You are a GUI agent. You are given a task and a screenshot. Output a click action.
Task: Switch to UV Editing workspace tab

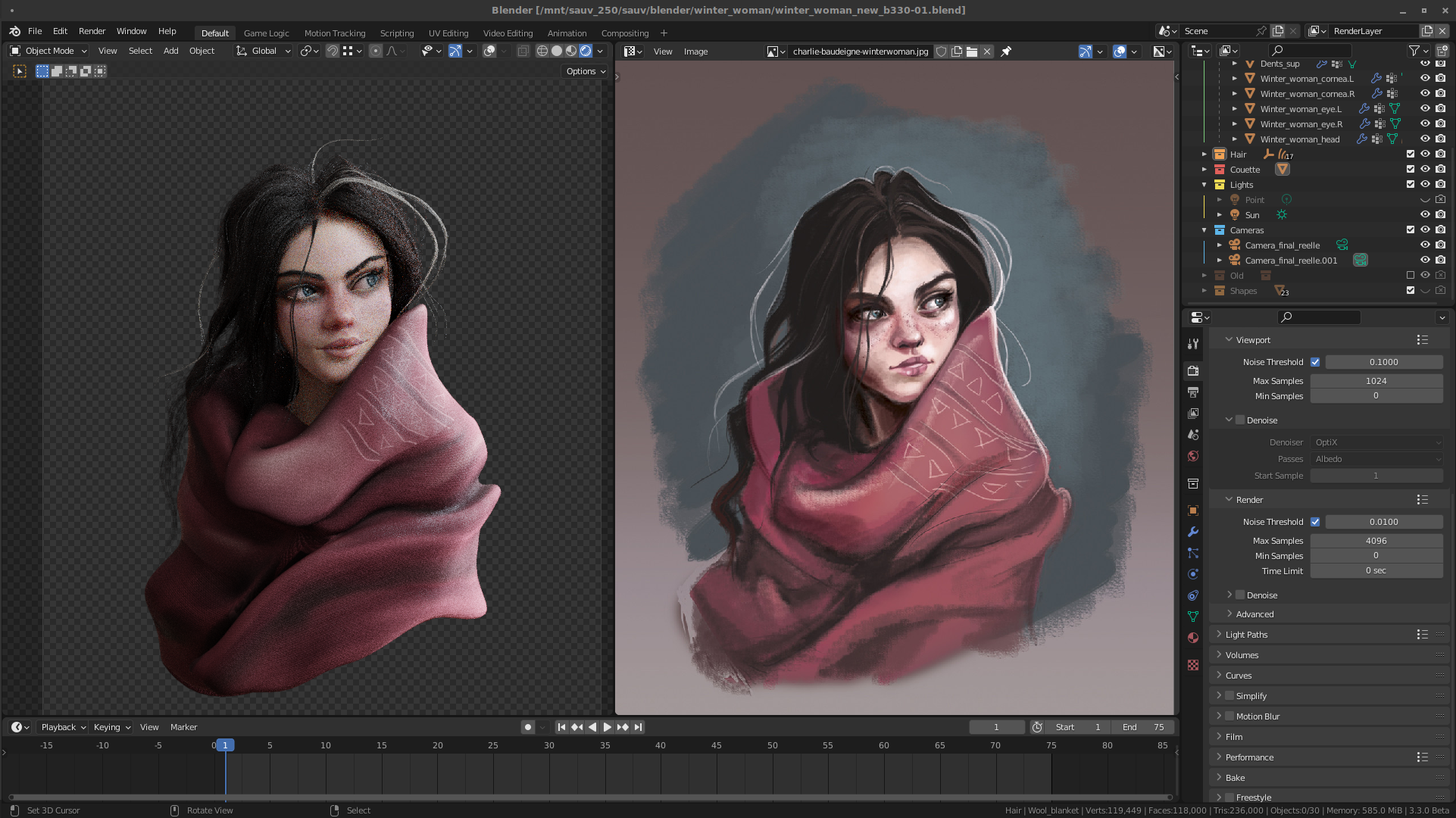[448, 33]
